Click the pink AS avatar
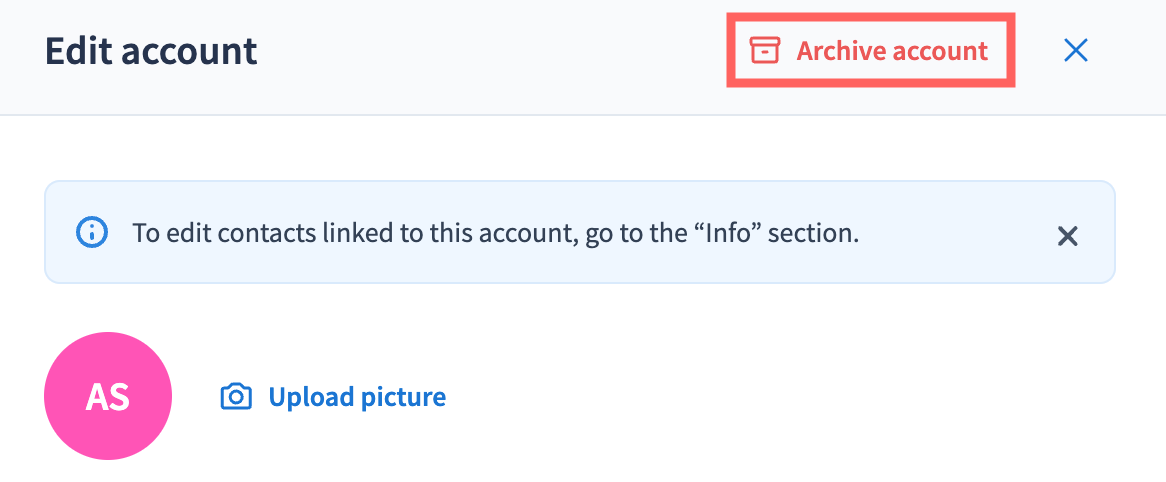Screen dimensions: 1166x482 coord(108,396)
